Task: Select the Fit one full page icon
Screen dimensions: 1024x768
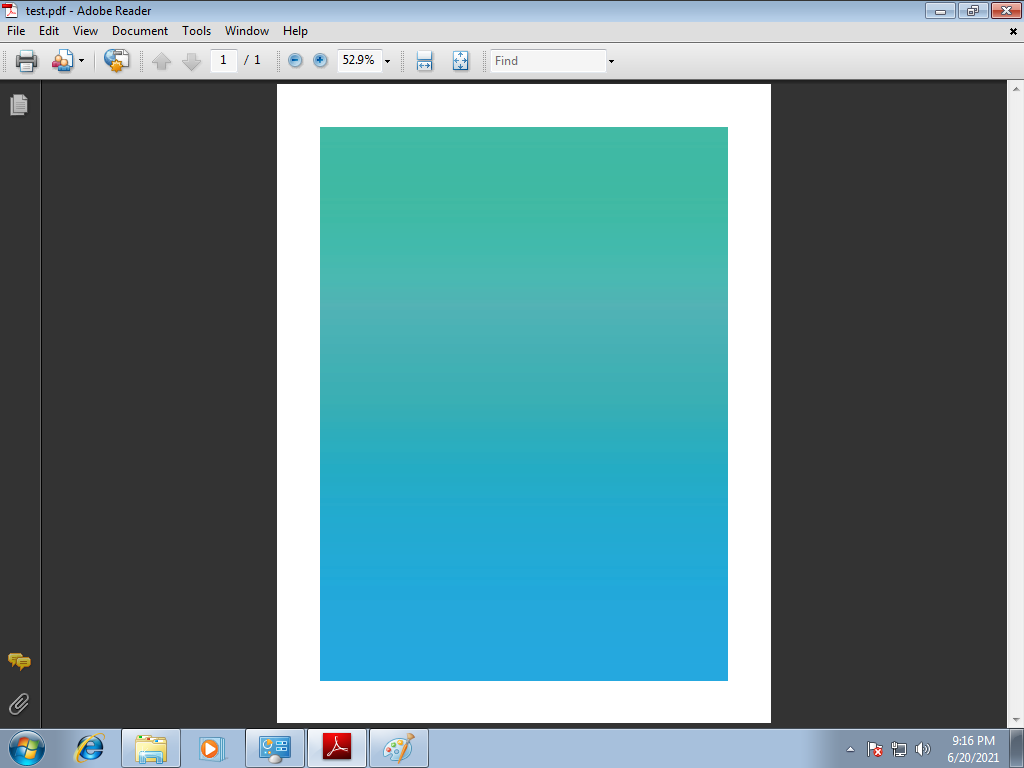Action: (460, 61)
